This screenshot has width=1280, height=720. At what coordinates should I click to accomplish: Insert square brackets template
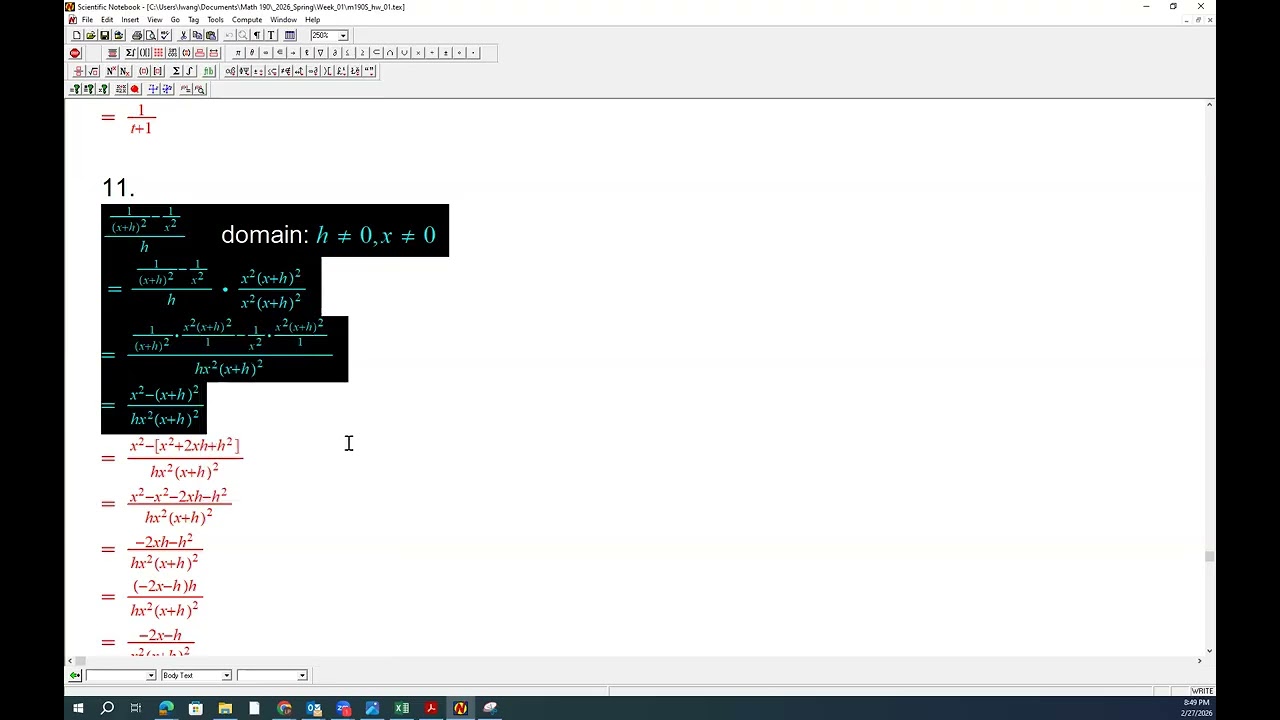(158, 71)
